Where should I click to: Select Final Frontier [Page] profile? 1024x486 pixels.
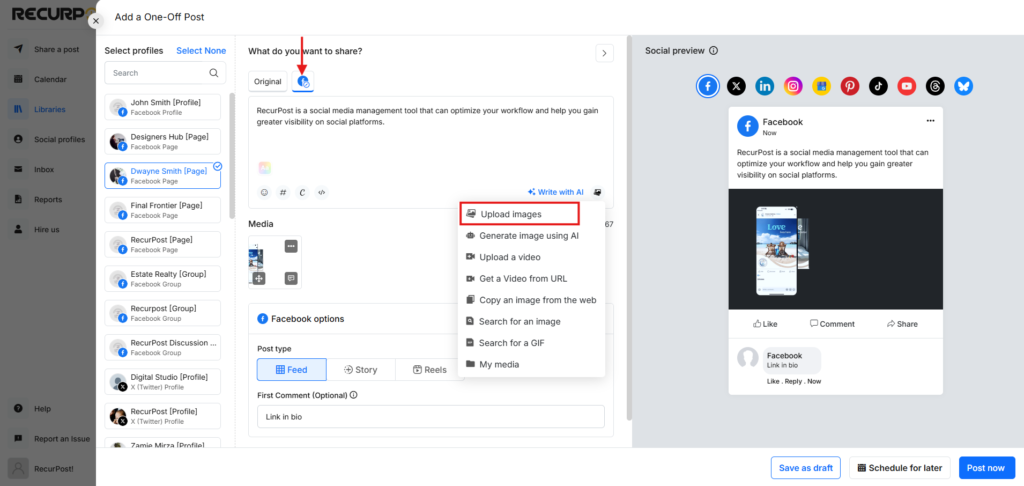point(163,210)
